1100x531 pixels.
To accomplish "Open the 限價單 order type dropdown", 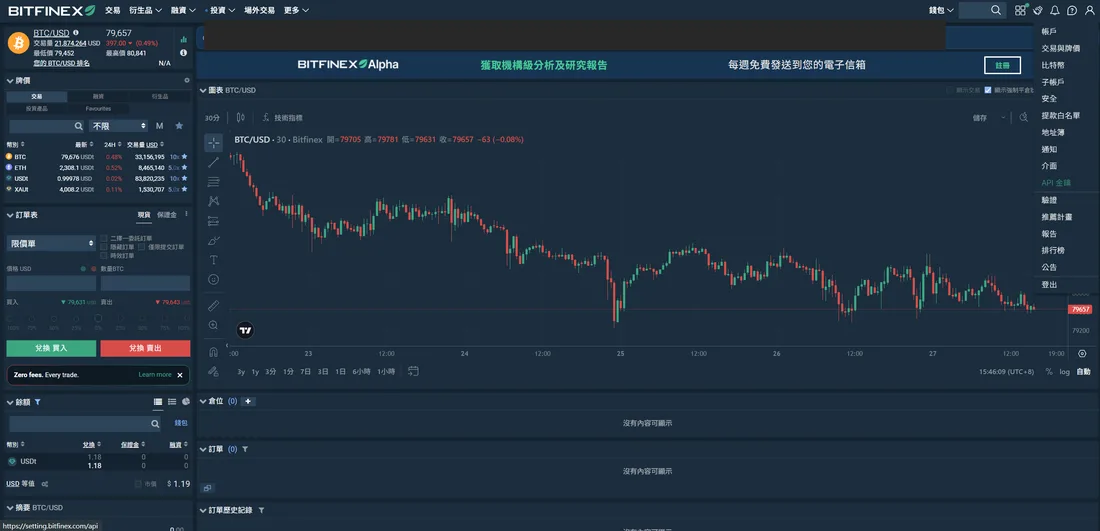I will point(51,243).
